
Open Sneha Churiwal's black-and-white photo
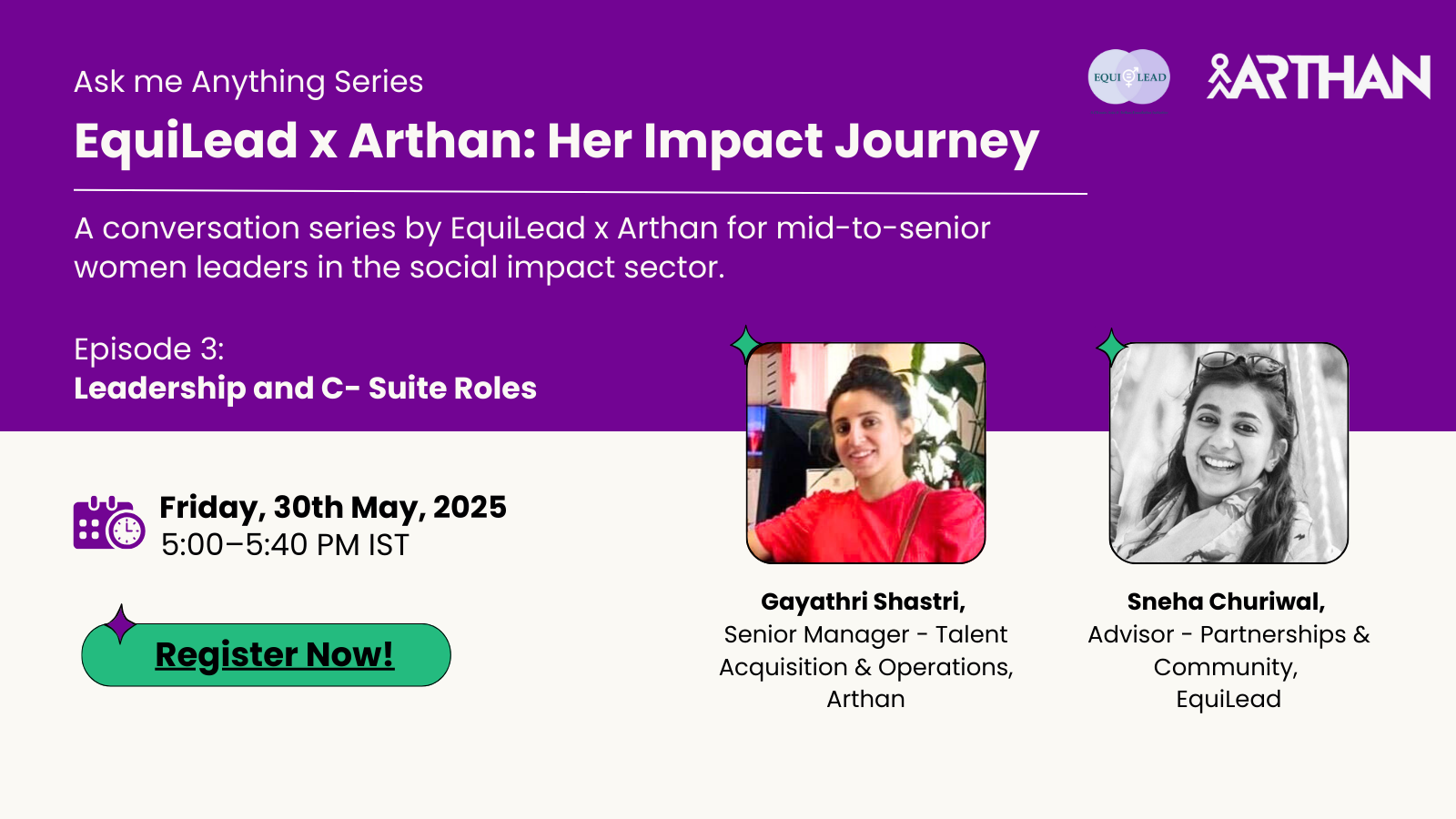click(x=1228, y=453)
